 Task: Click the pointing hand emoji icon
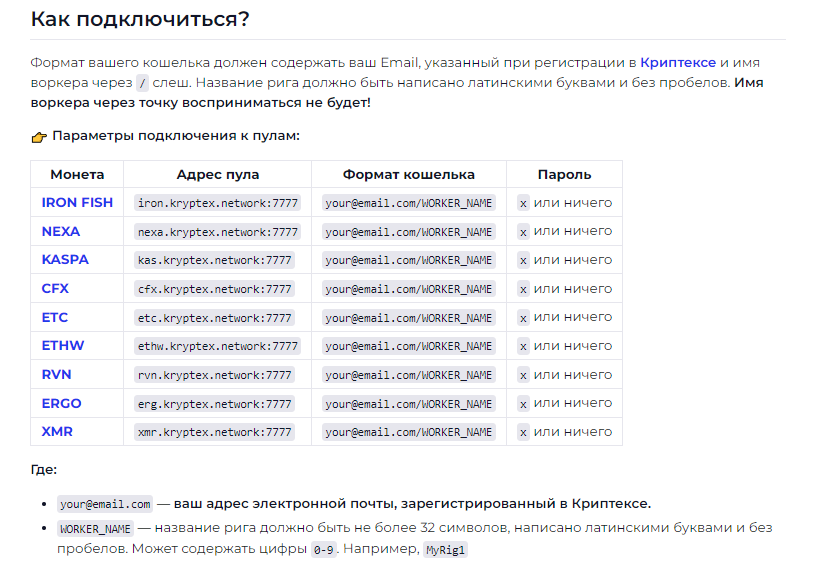[39, 137]
